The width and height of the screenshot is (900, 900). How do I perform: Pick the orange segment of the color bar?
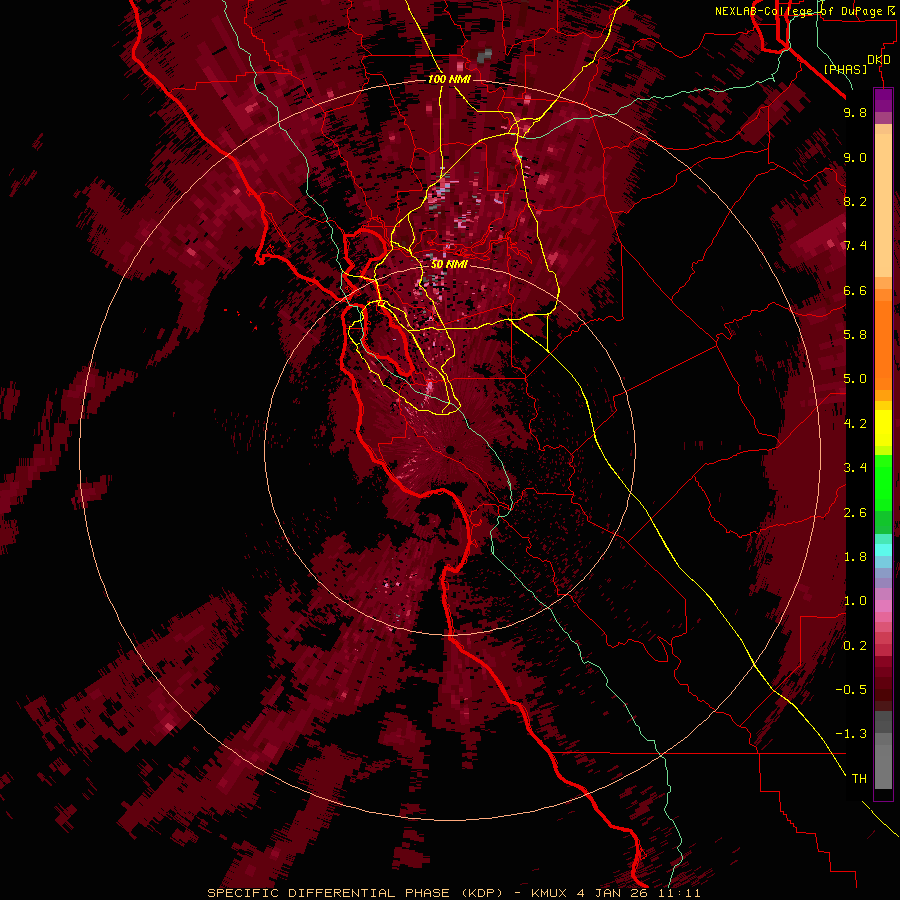point(883,339)
